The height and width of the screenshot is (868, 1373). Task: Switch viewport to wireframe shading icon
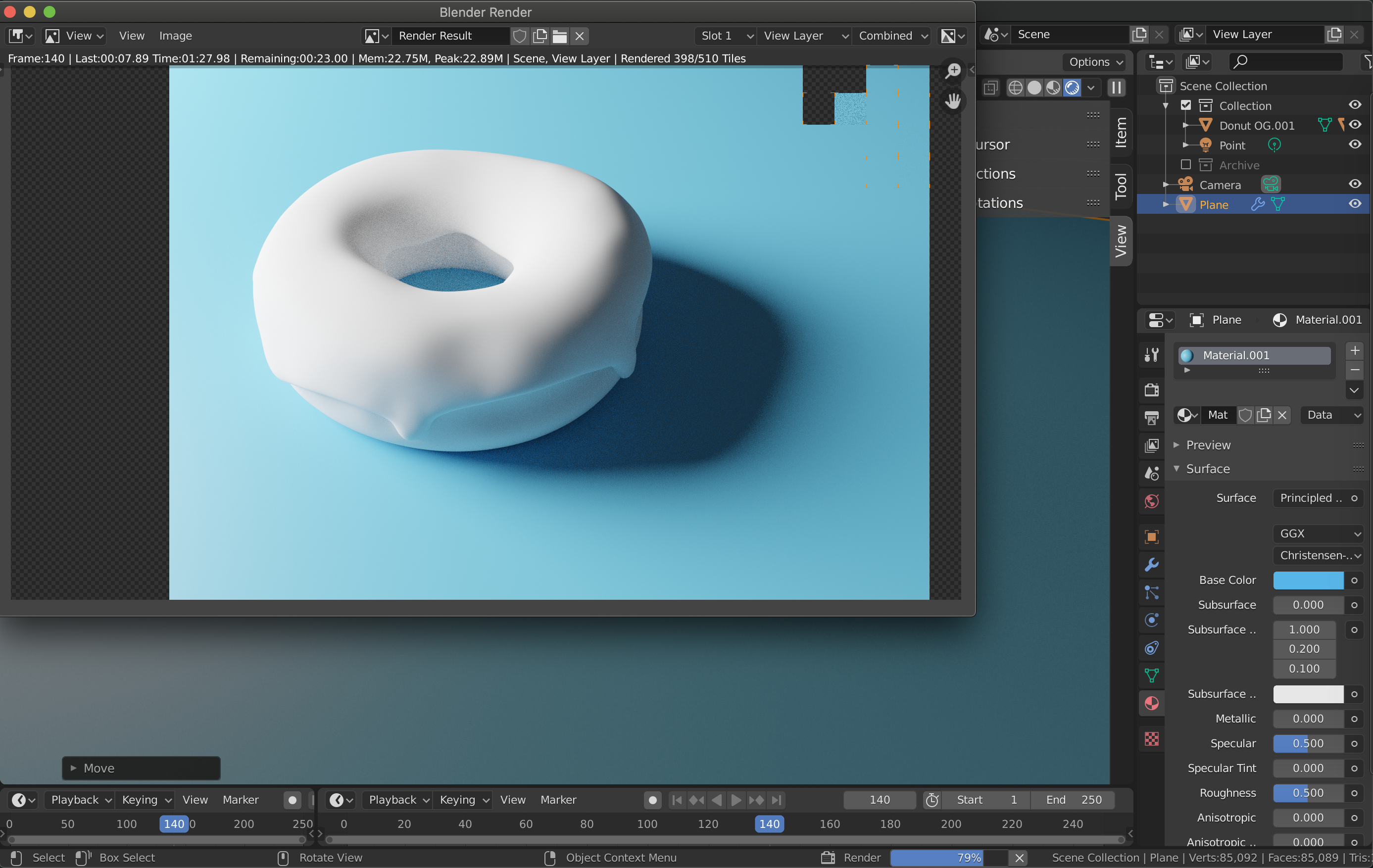(x=1015, y=88)
